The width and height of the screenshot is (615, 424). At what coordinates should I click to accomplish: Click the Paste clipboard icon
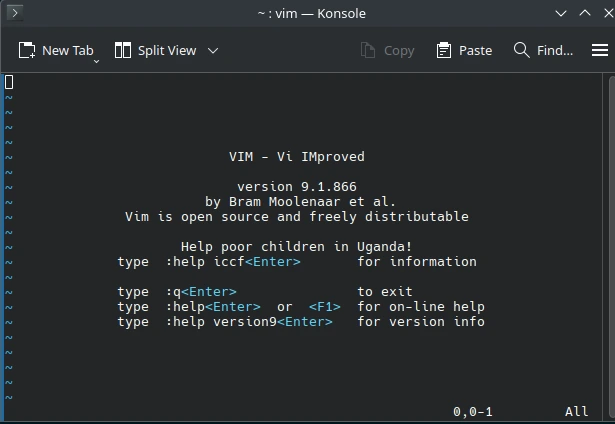pos(444,50)
